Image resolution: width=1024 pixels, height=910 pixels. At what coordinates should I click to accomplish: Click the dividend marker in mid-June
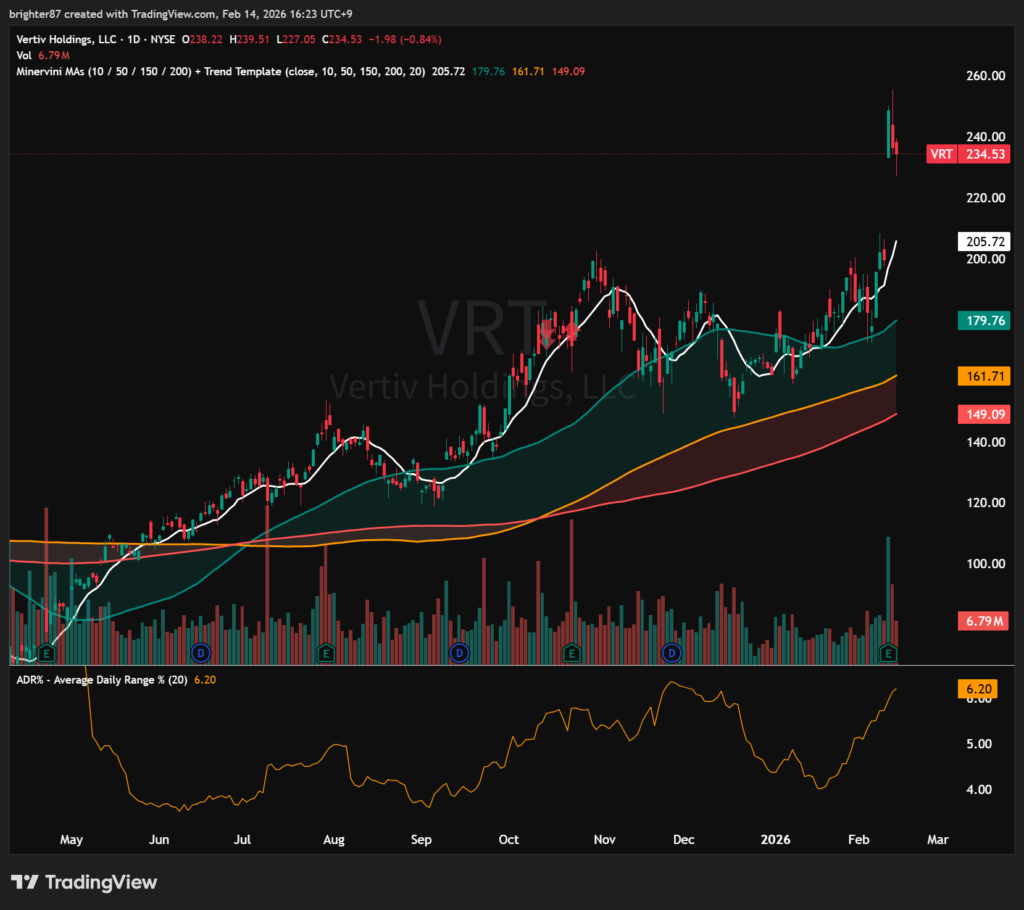199,653
